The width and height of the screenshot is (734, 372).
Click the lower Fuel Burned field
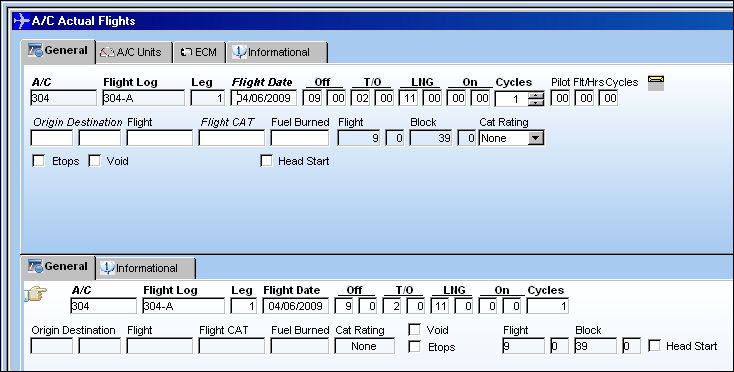click(x=300, y=346)
